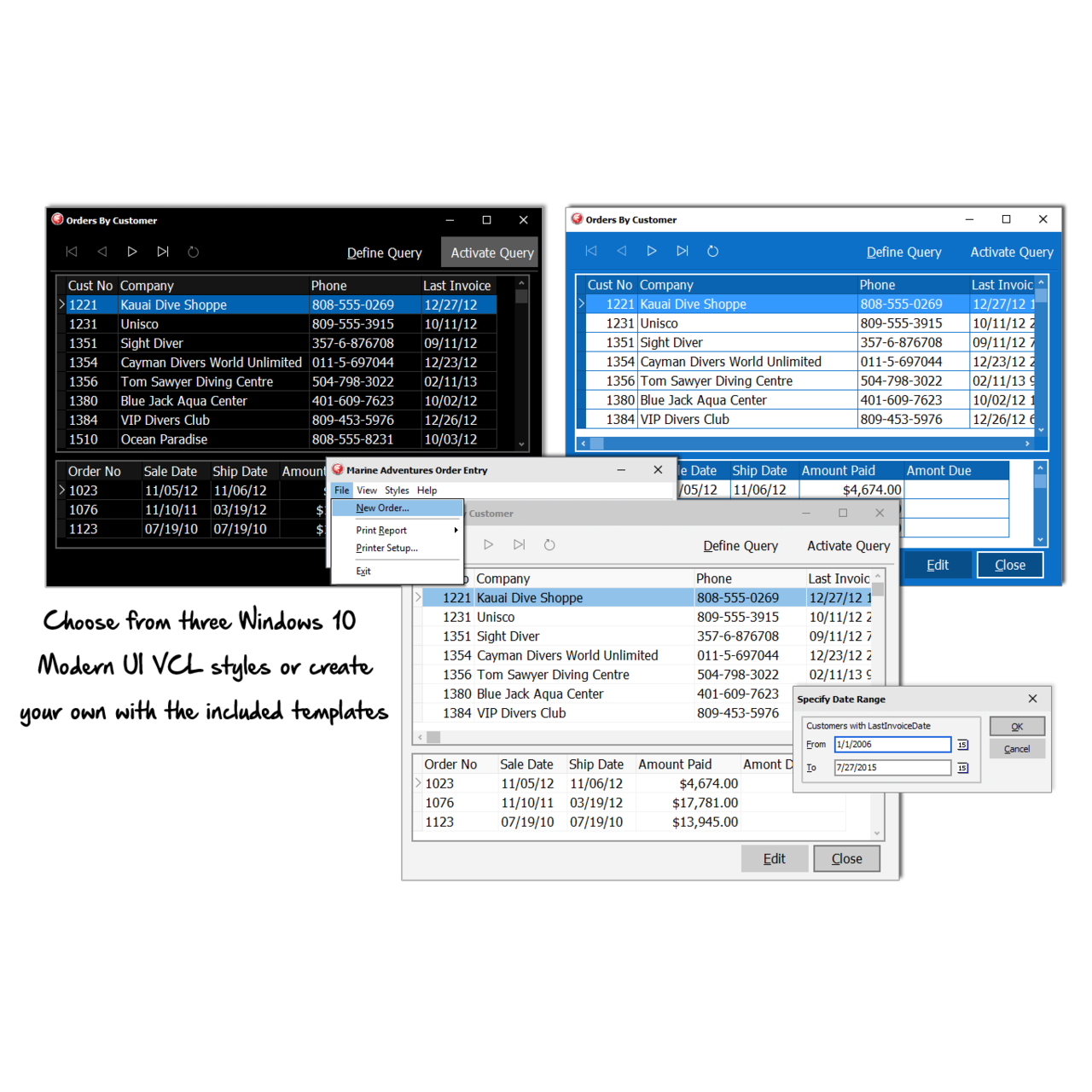Click the From date input field
This screenshot has height=1092, width=1092.
point(892,745)
